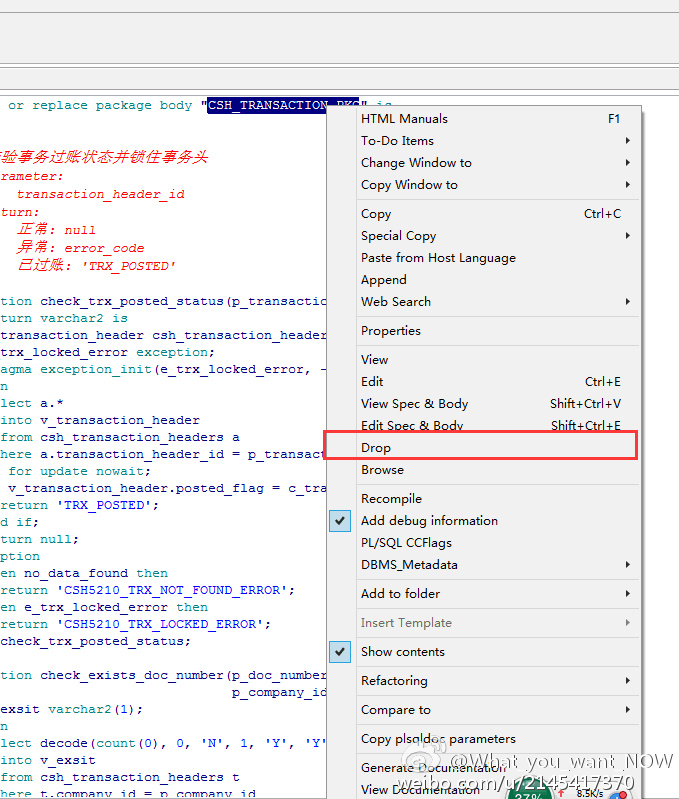This screenshot has height=799, width=679.
Task: Click 'CSH5210_TRX_NOT_FOUND_ERROR' string in code
Action: tap(172, 590)
